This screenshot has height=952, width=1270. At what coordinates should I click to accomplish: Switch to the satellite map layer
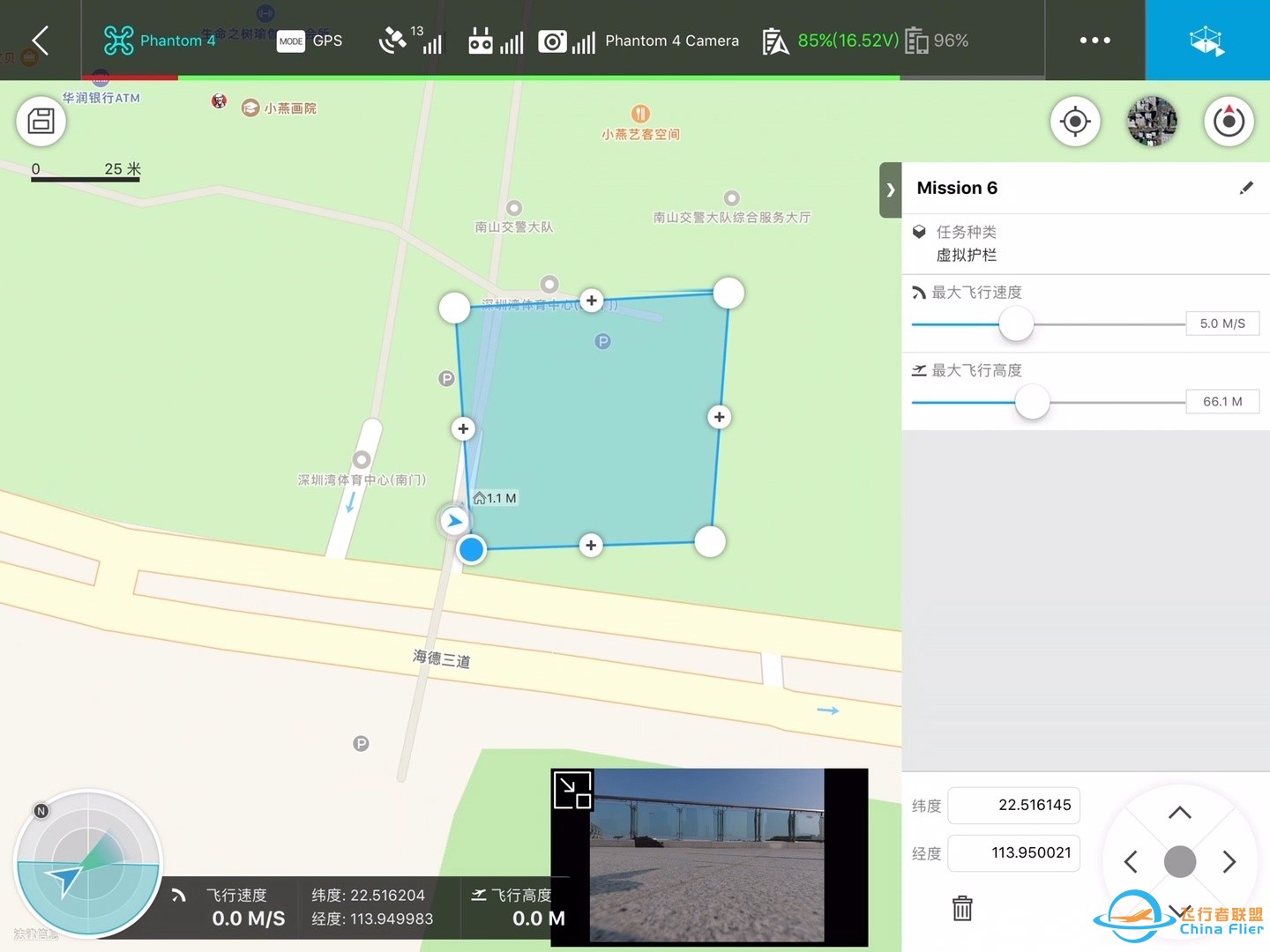point(1152,121)
